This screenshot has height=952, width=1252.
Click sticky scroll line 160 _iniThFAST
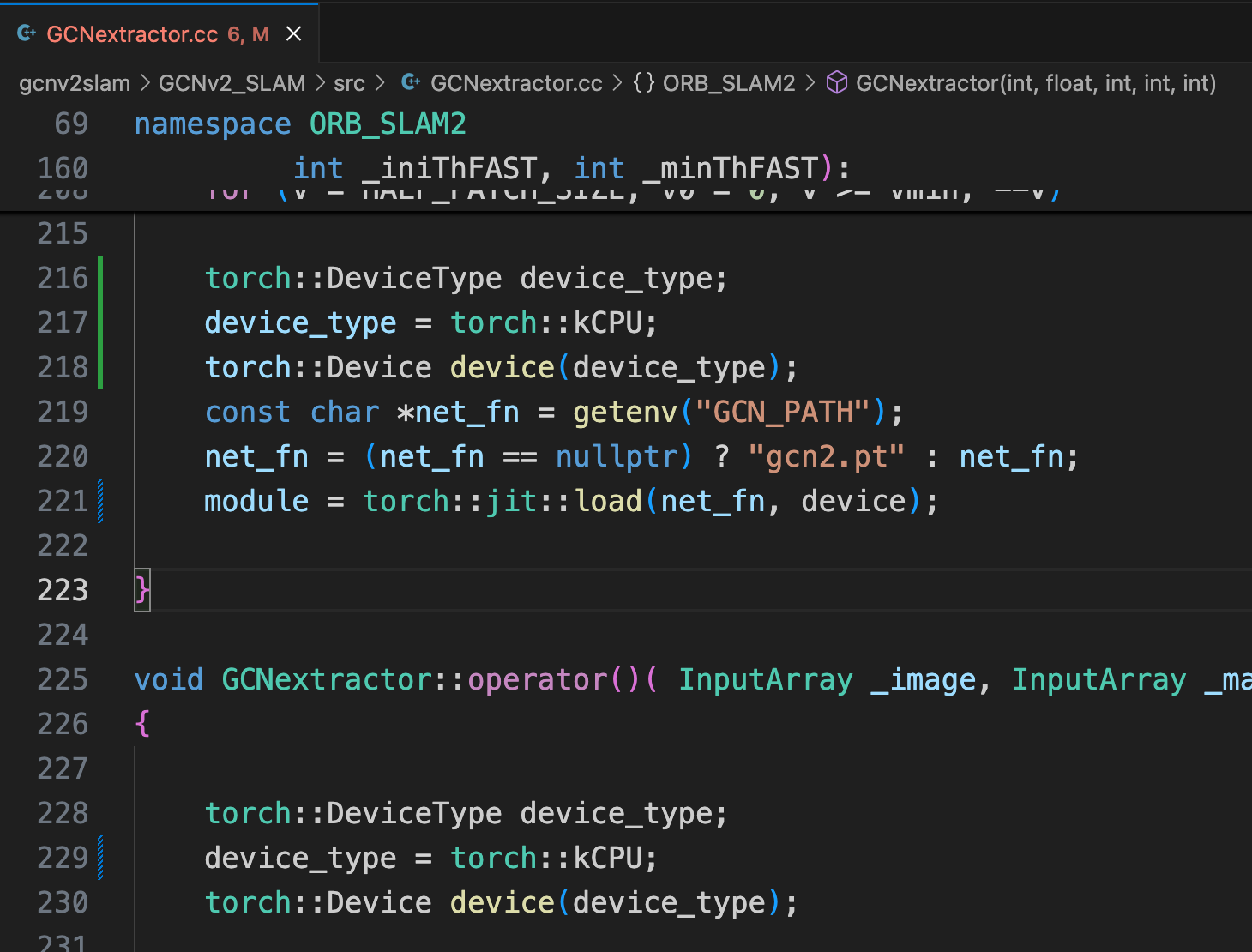626,168
